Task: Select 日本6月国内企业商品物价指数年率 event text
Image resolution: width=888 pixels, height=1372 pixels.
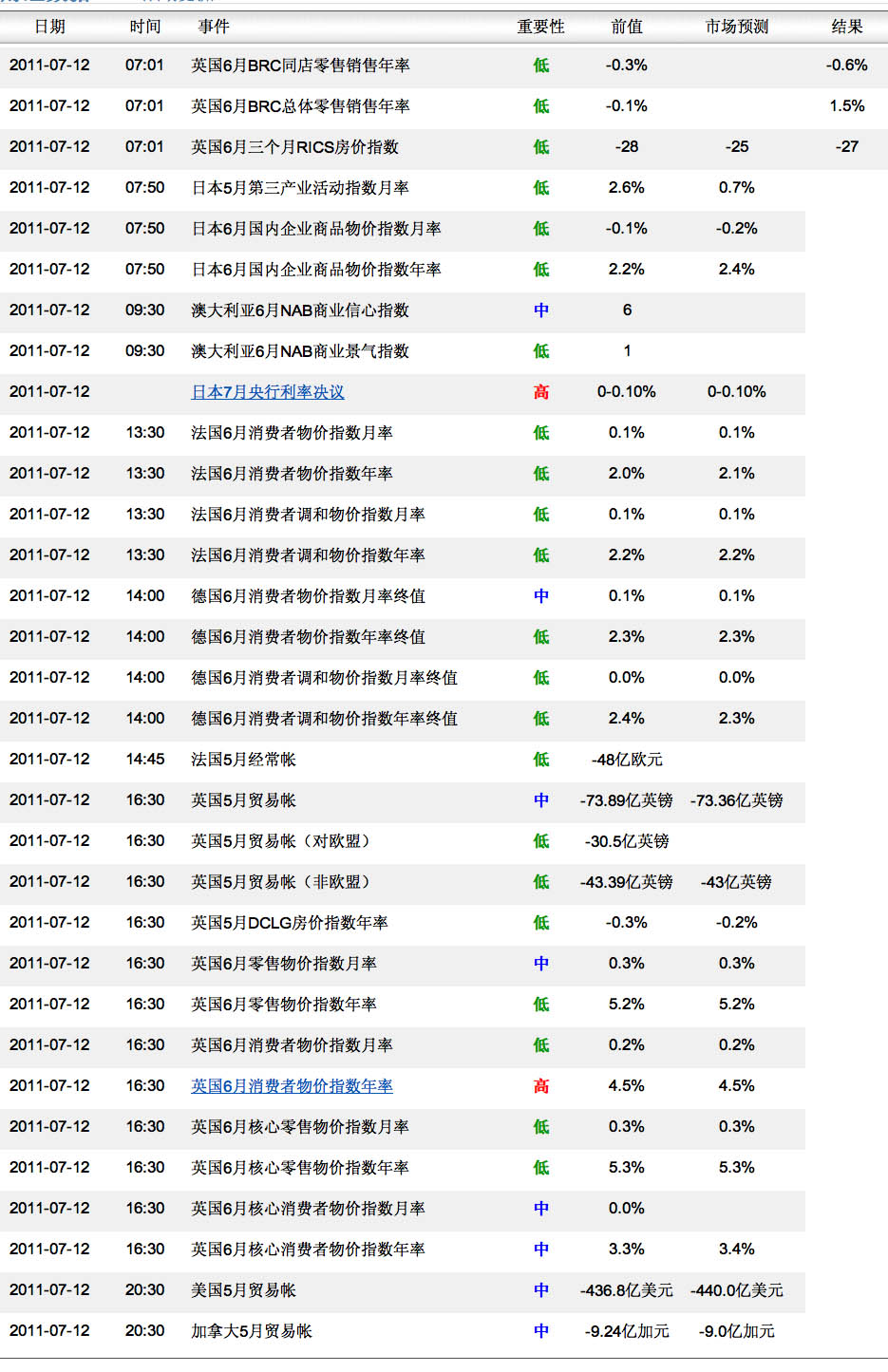Action: (316, 270)
